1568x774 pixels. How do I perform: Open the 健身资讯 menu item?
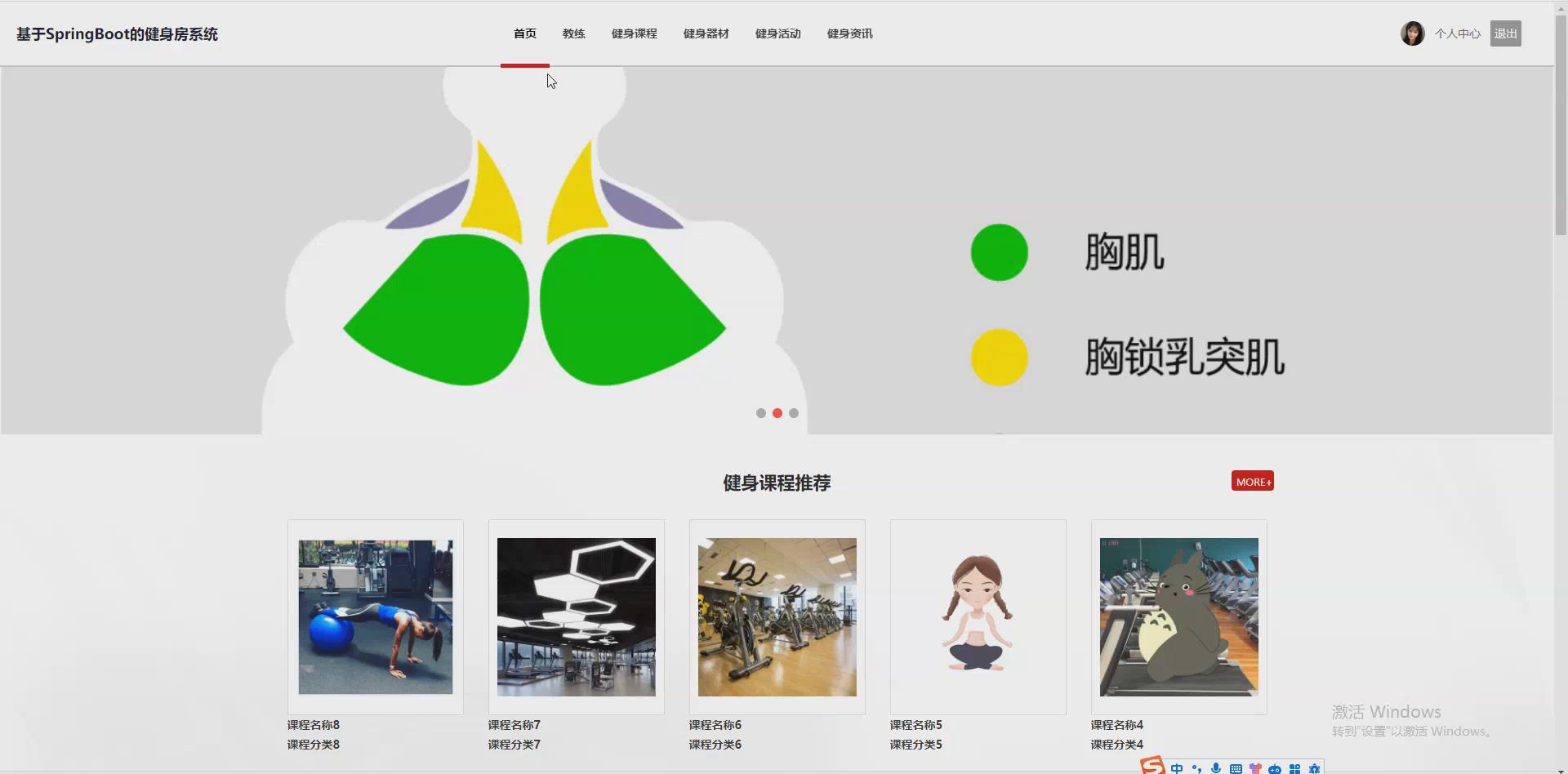[849, 33]
